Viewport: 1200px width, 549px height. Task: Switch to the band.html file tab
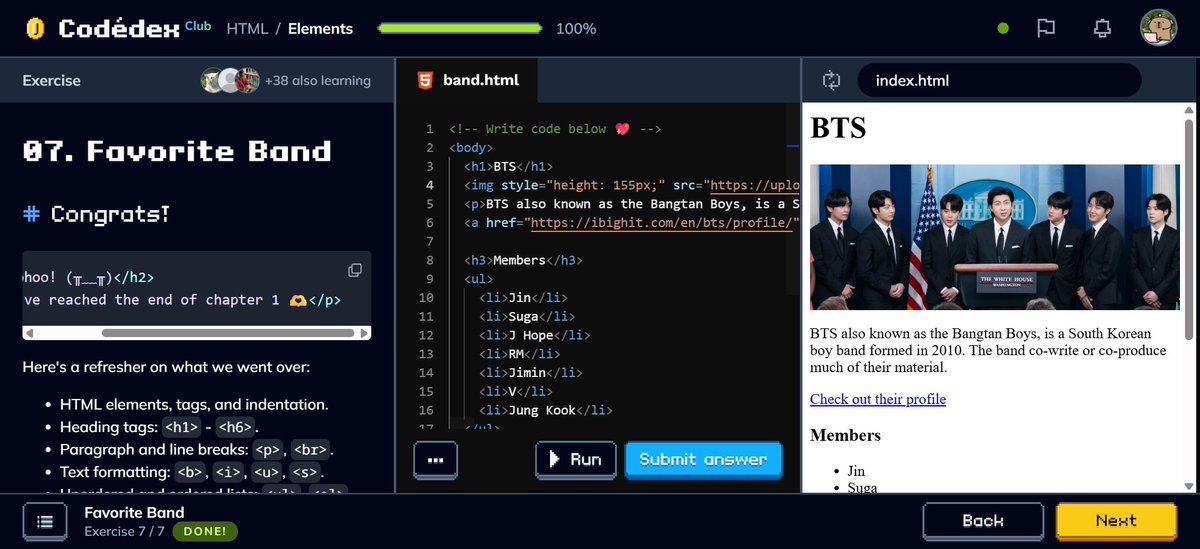[x=468, y=80]
